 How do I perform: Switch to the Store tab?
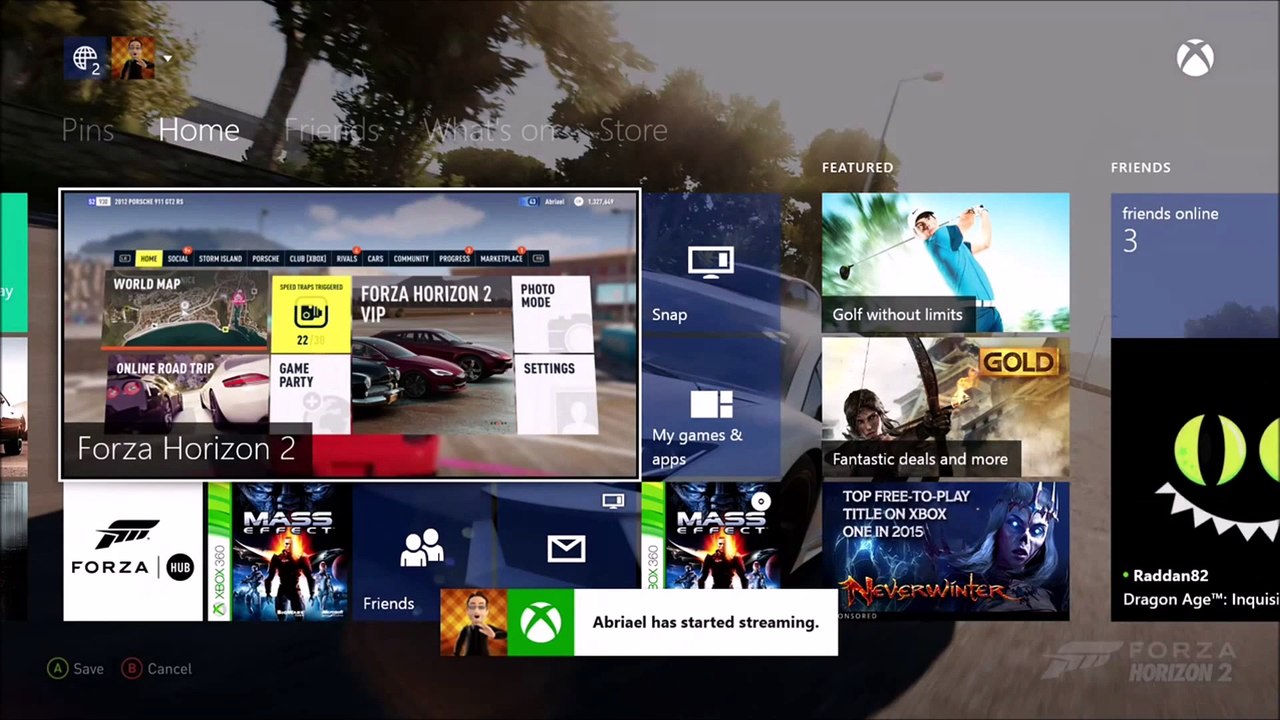tap(633, 130)
